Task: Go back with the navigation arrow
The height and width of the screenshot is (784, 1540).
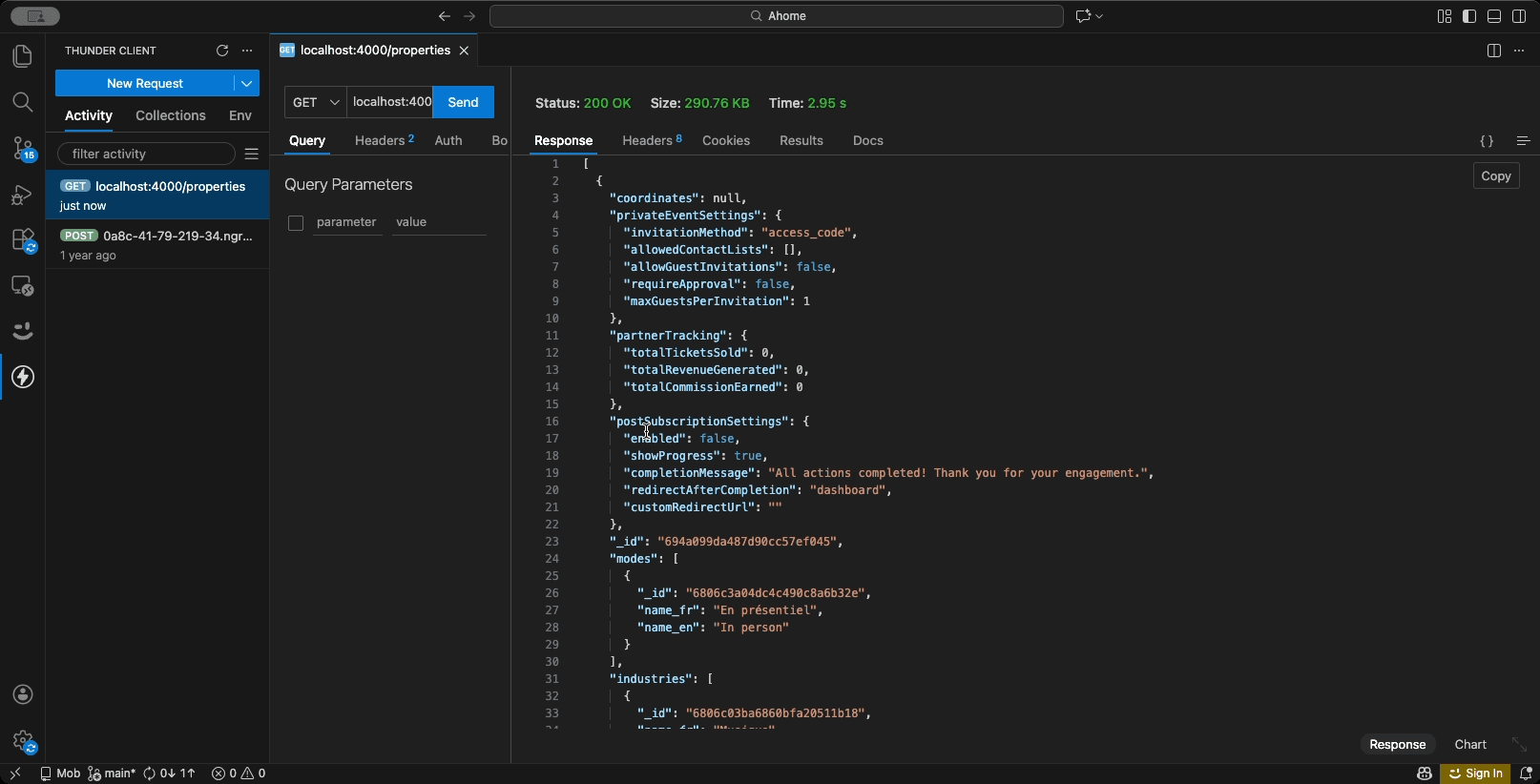Action: (445, 16)
